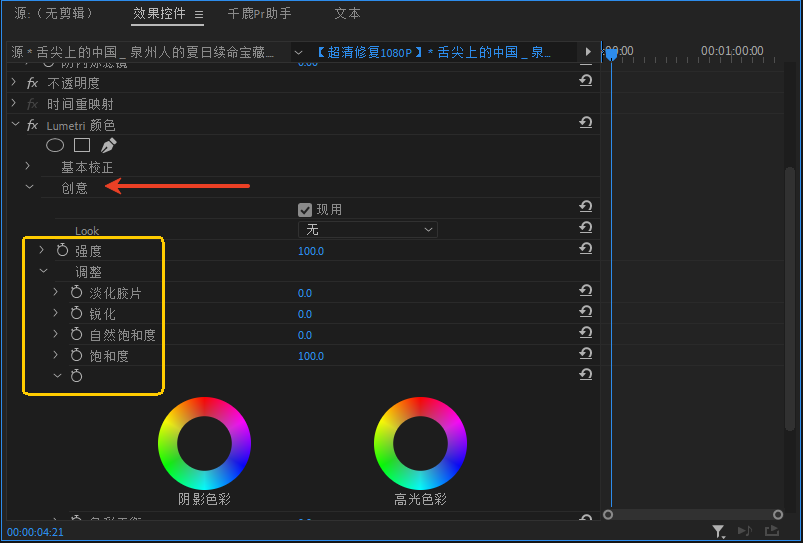Collapse the 创意 section
This screenshot has width=803, height=543.
tap(29, 187)
